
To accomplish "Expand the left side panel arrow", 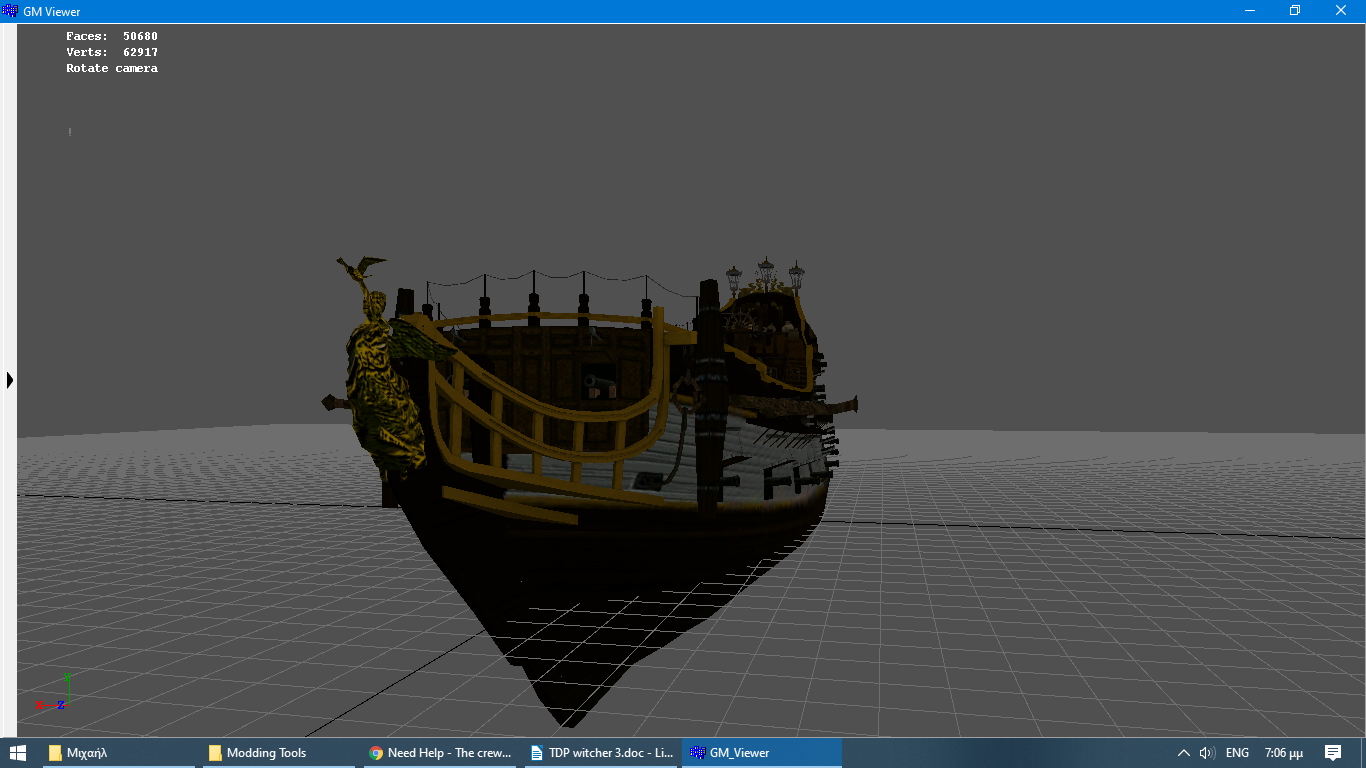I will (x=10, y=380).
